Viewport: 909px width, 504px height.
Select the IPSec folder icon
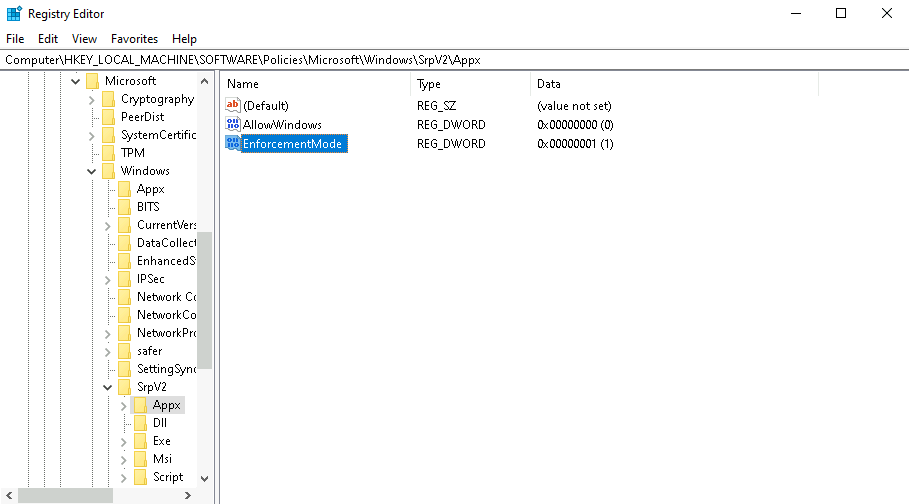click(x=125, y=279)
